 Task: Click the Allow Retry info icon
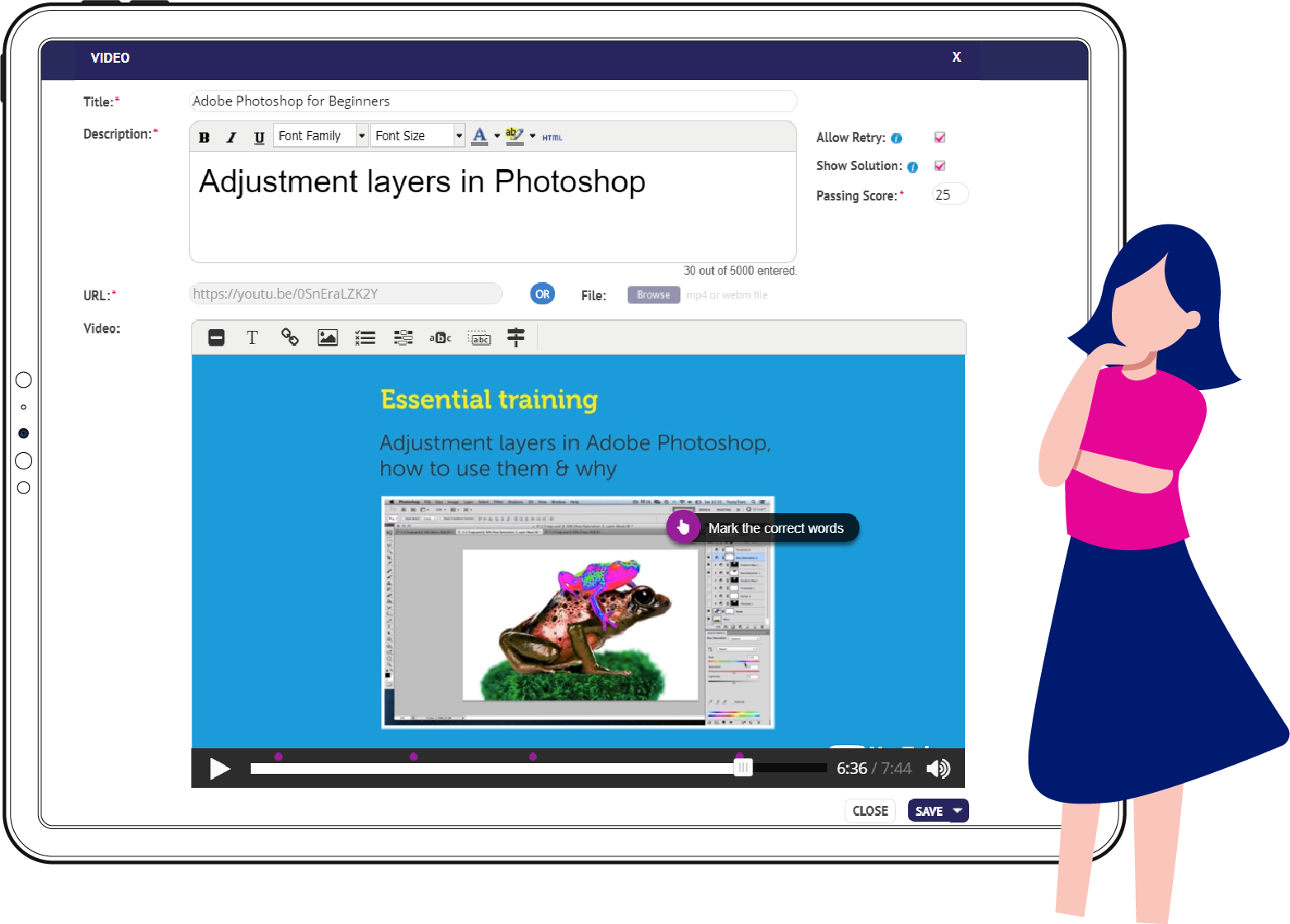pyautogui.click(x=897, y=139)
